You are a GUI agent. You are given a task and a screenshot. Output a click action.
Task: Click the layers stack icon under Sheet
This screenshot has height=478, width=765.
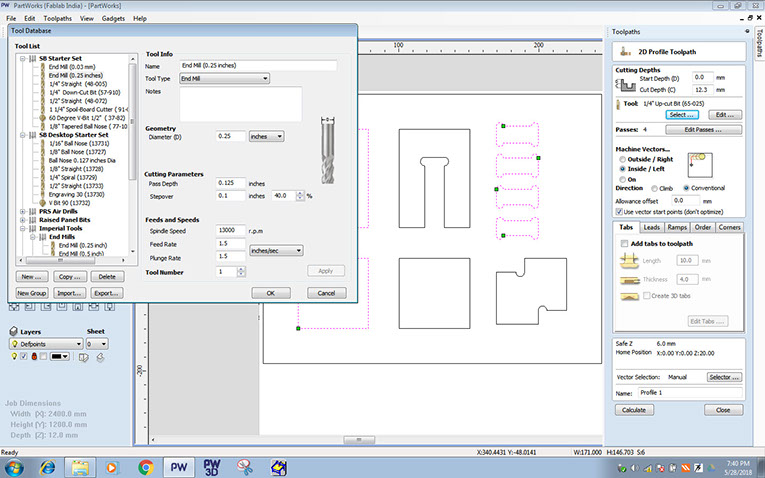pos(100,357)
